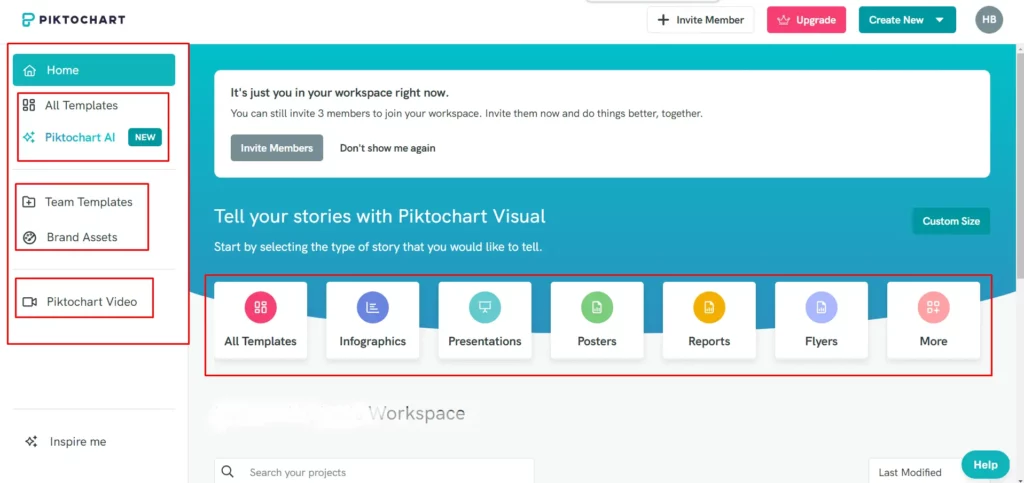This screenshot has height=483, width=1024.
Task: Open Piktochart Video in the sidebar
Action: pos(91,302)
